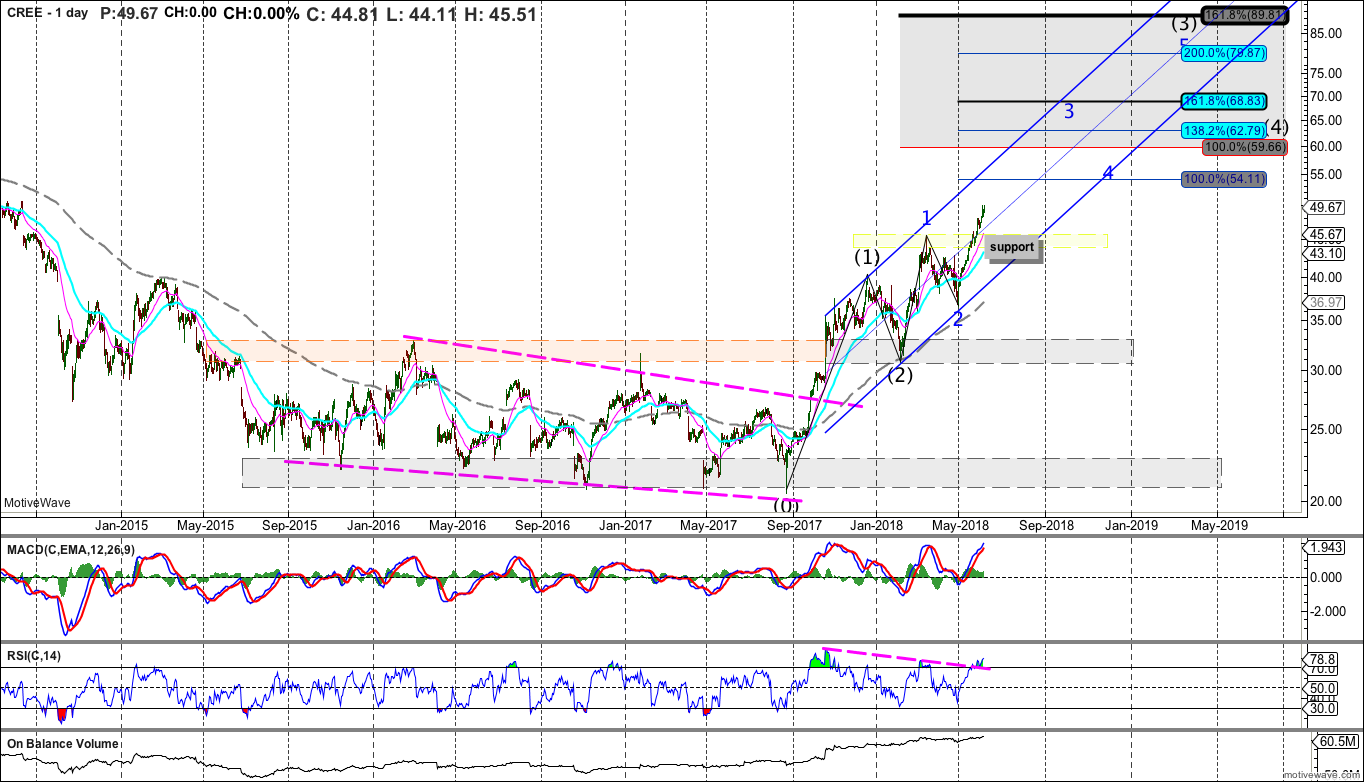Screen dimensions: 1364x782
Task: Click the blue wave 4 label
Action: 1108,173
